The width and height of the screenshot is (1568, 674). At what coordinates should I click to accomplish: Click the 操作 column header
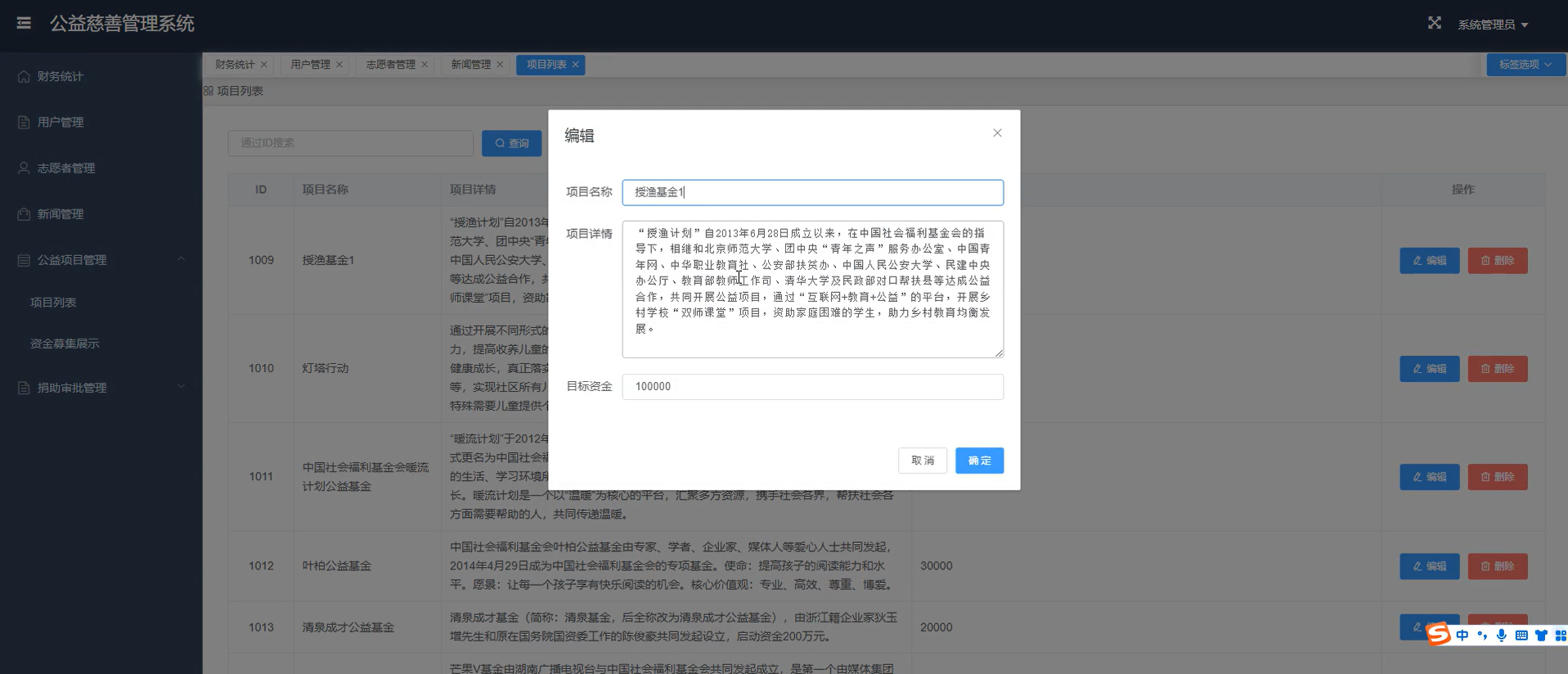pos(1462,190)
